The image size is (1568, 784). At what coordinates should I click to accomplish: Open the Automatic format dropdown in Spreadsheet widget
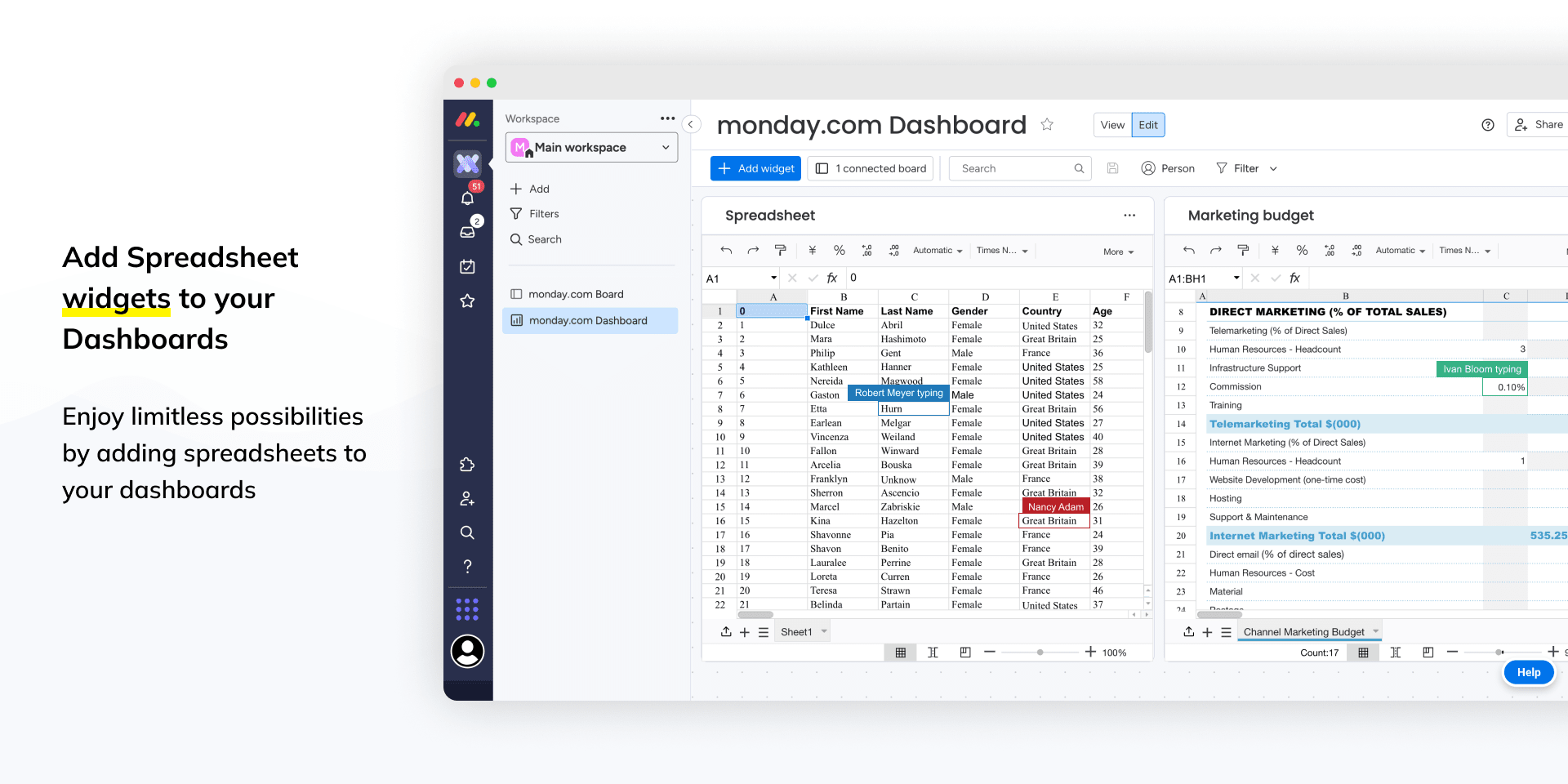click(938, 251)
